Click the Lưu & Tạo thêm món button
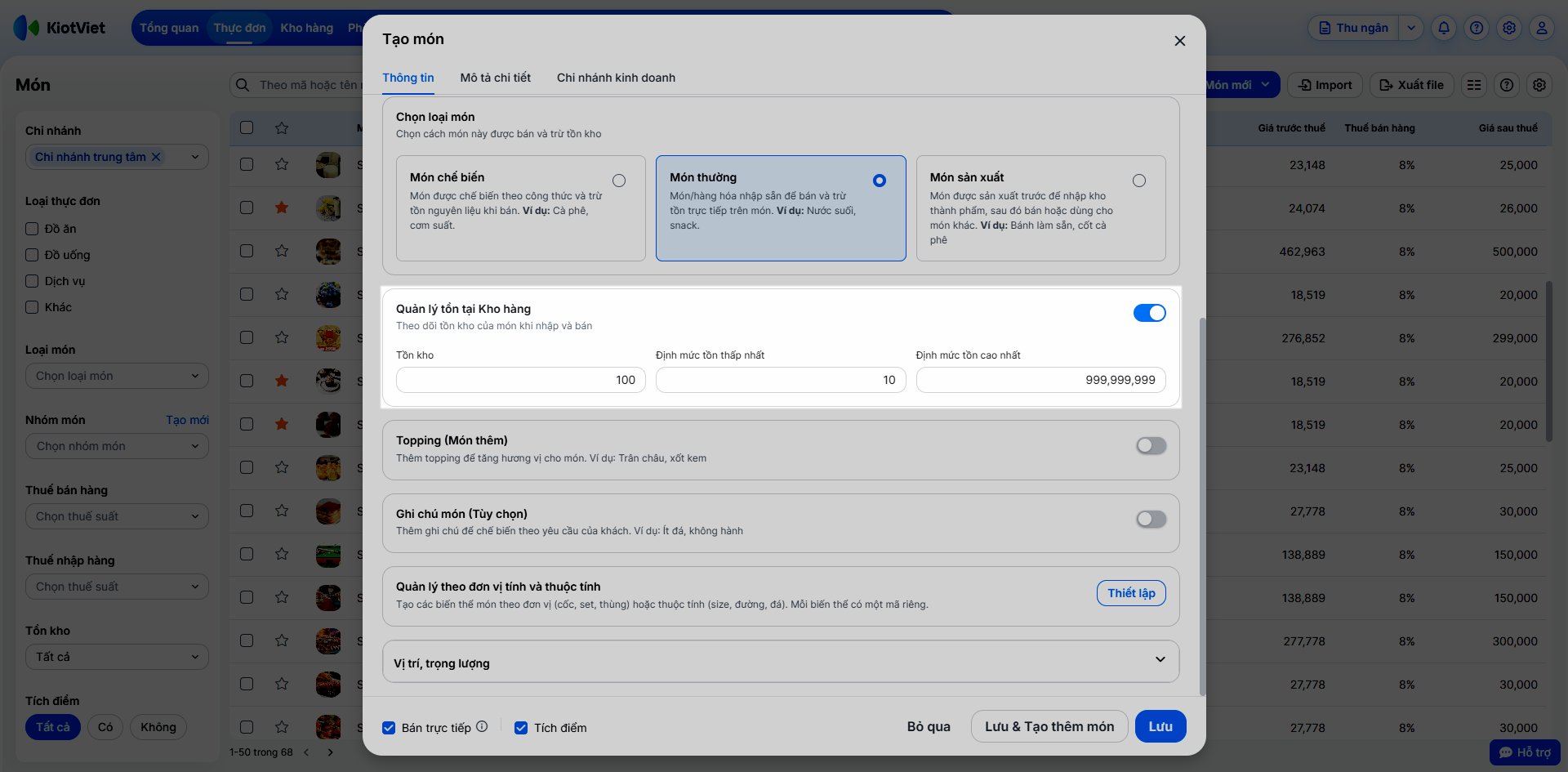 (x=1049, y=726)
